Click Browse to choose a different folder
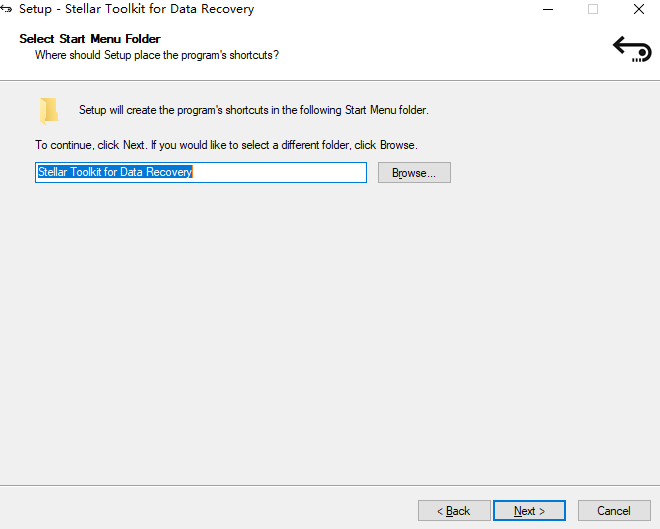 tap(414, 173)
